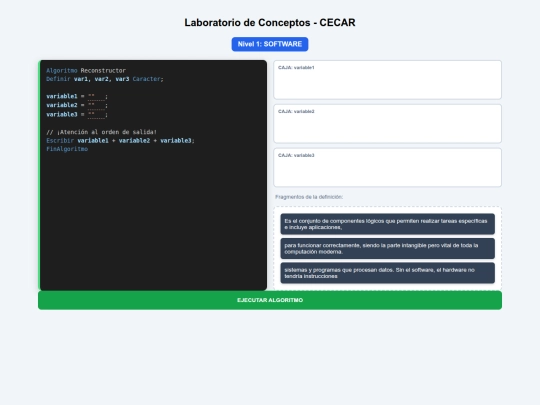
Task: Select fragment starting 'Es el conjunto de componentes'
Action: (x=387, y=224)
